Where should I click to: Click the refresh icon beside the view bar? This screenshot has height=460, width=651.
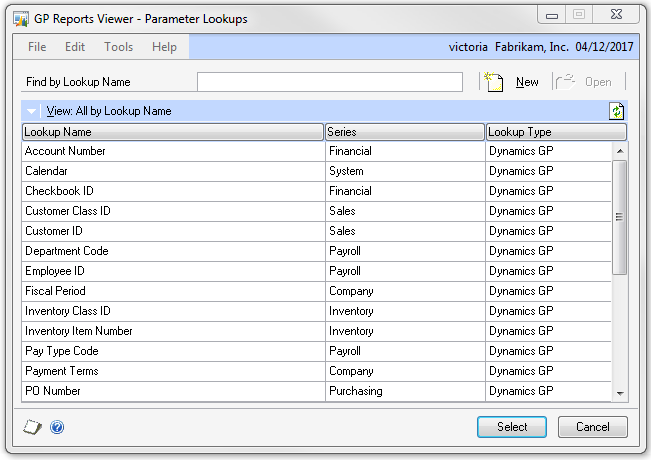[617, 111]
